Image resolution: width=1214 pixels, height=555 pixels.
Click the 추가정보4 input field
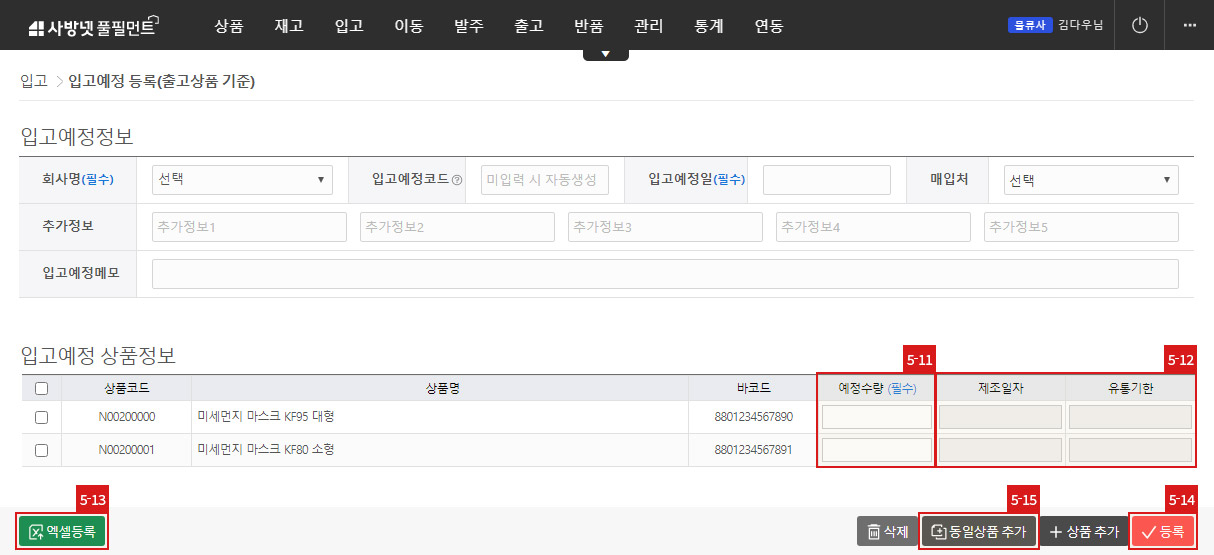click(873, 227)
